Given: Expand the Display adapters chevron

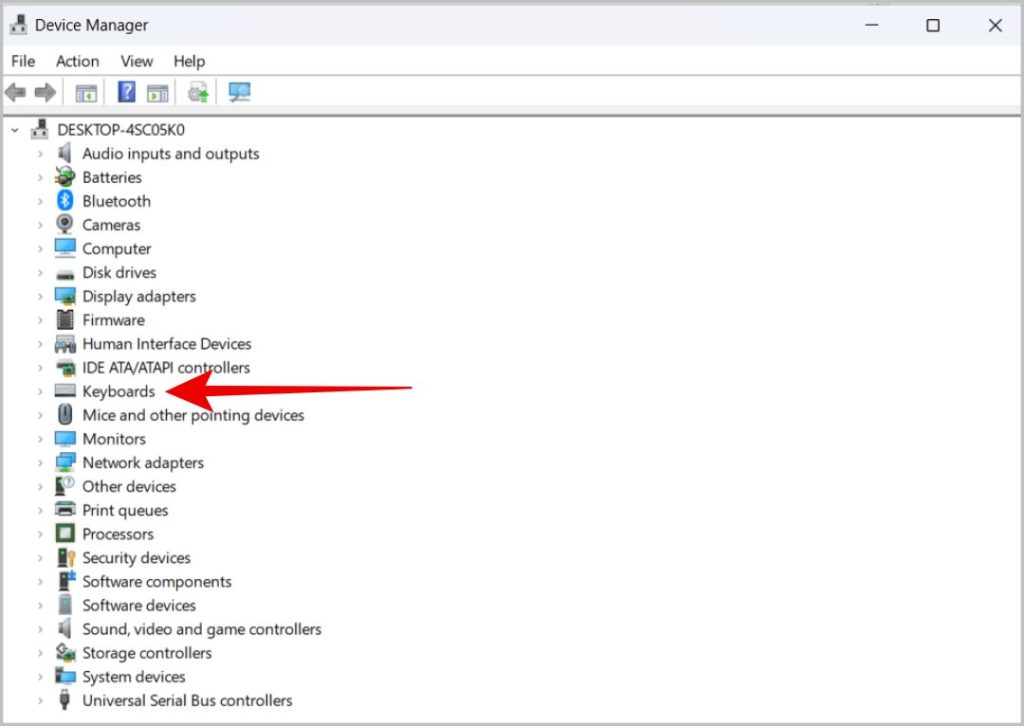Looking at the screenshot, I should tap(40, 296).
